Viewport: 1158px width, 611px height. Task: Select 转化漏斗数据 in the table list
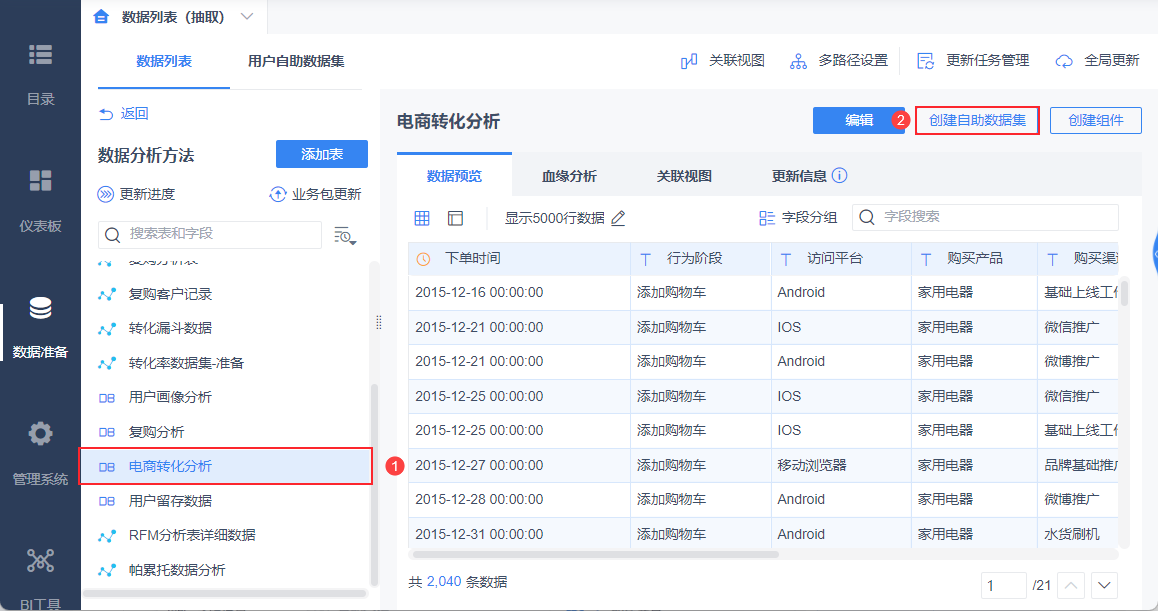[x=170, y=328]
